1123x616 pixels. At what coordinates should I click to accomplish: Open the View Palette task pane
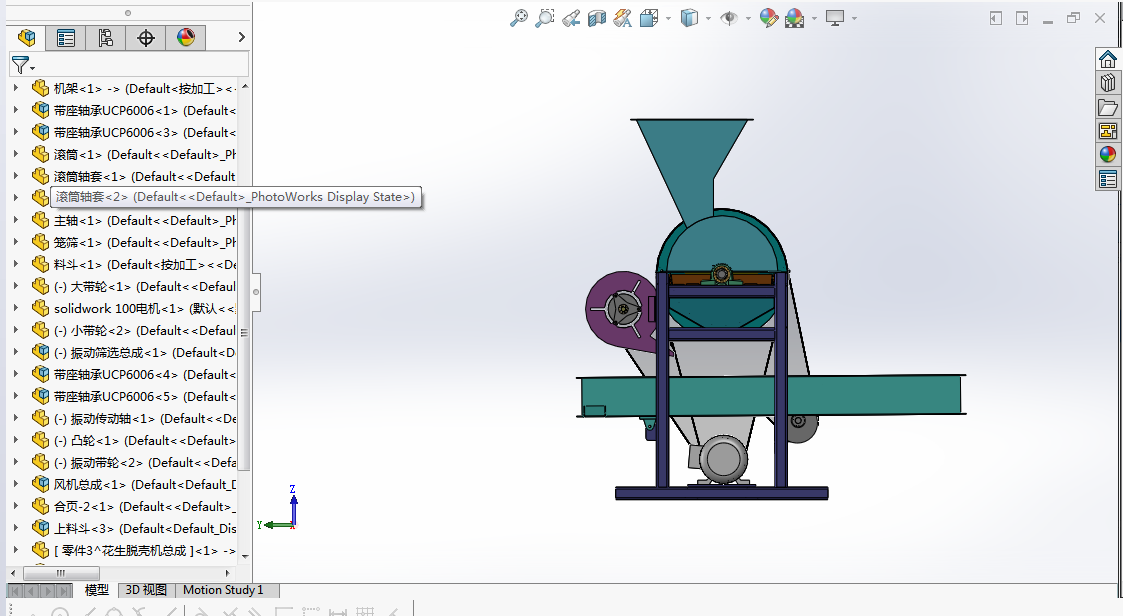pyautogui.click(x=1108, y=131)
